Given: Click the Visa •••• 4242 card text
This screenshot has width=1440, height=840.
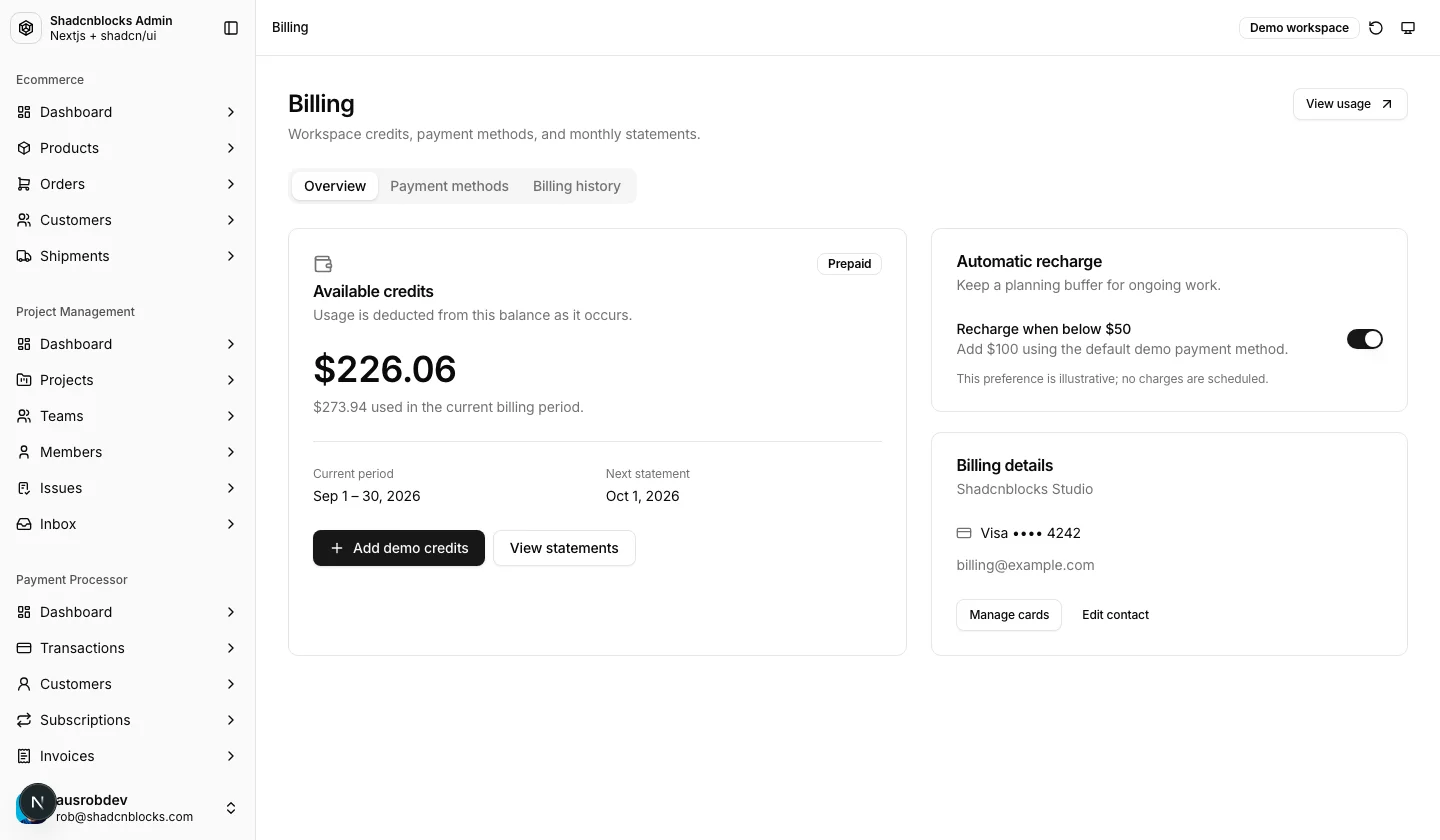Looking at the screenshot, I should click(1030, 533).
